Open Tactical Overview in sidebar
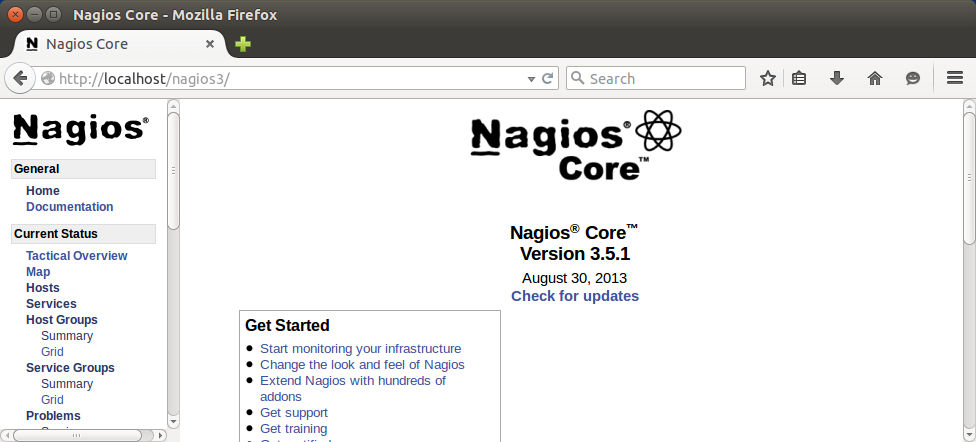976x442 pixels. 77,256
